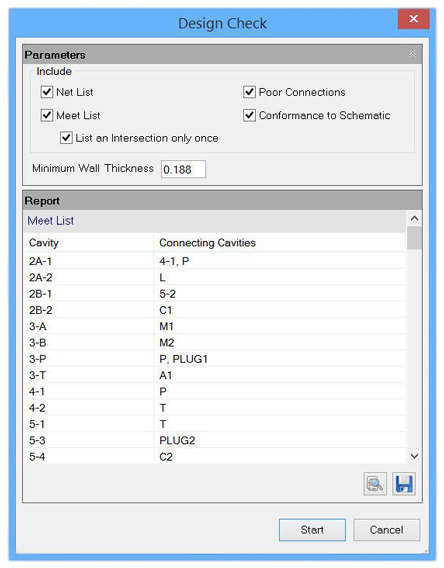
Task: Click the report preview magnifier icon
Action: 375,484
